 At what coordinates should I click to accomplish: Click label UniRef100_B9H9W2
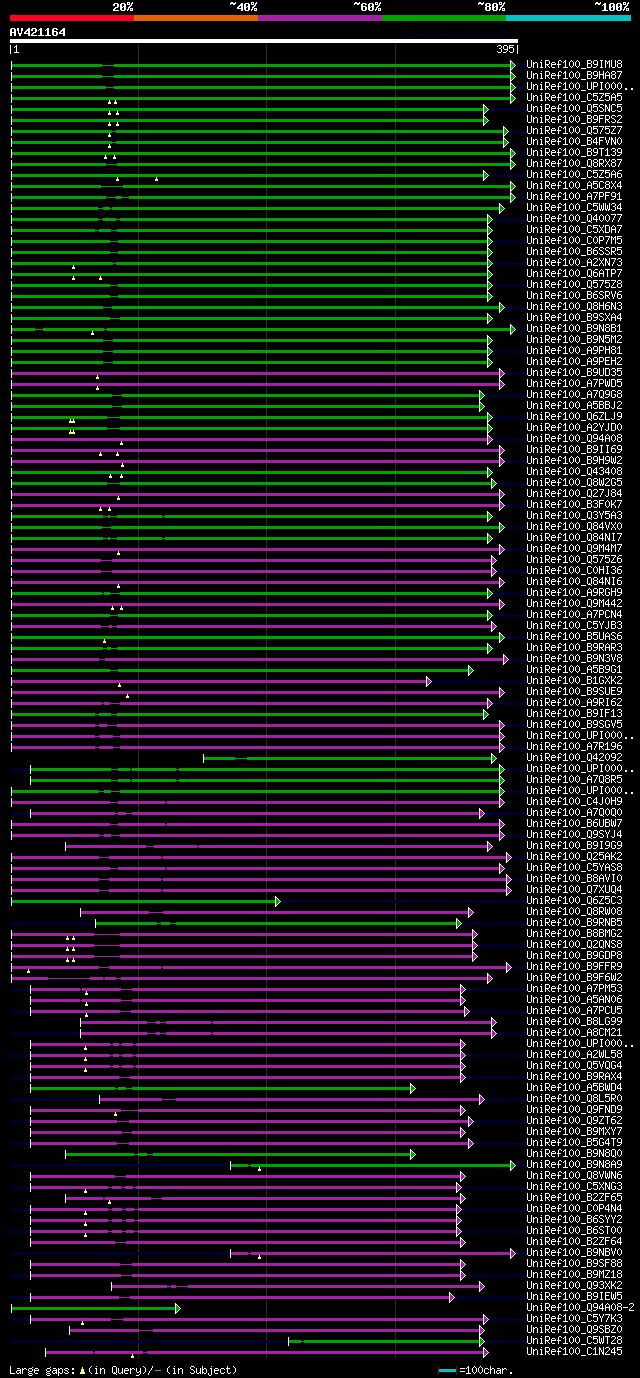tap(574, 460)
